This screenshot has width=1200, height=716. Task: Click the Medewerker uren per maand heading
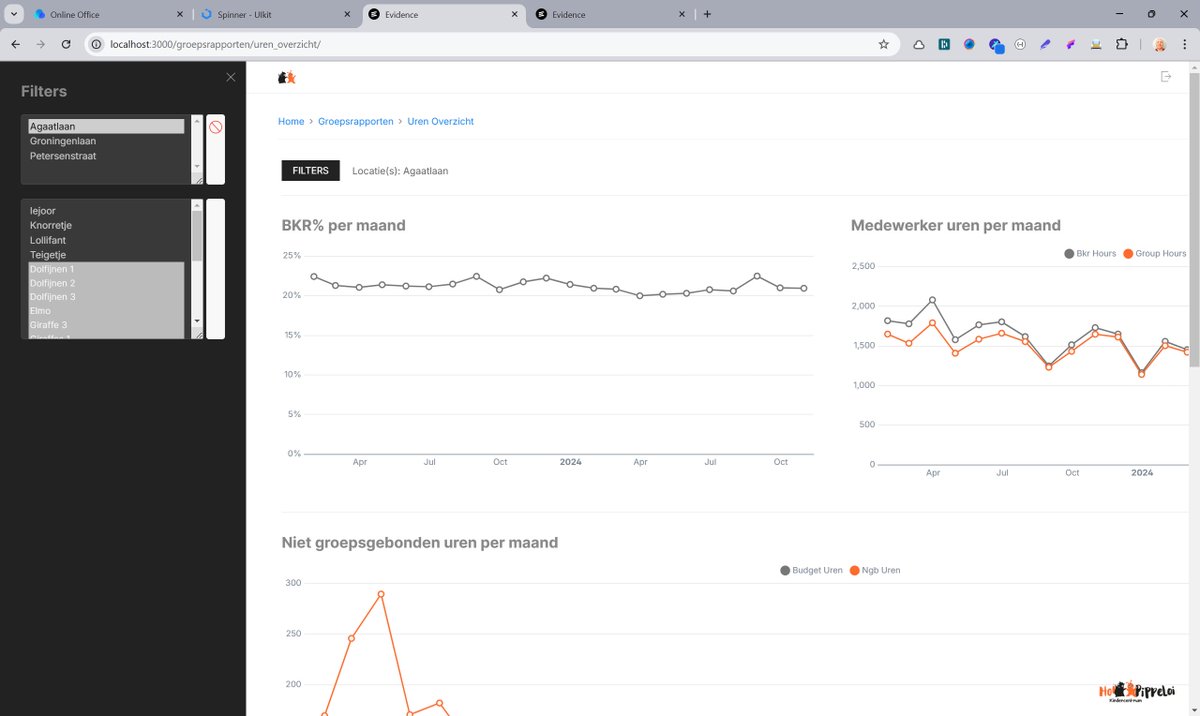tap(956, 226)
